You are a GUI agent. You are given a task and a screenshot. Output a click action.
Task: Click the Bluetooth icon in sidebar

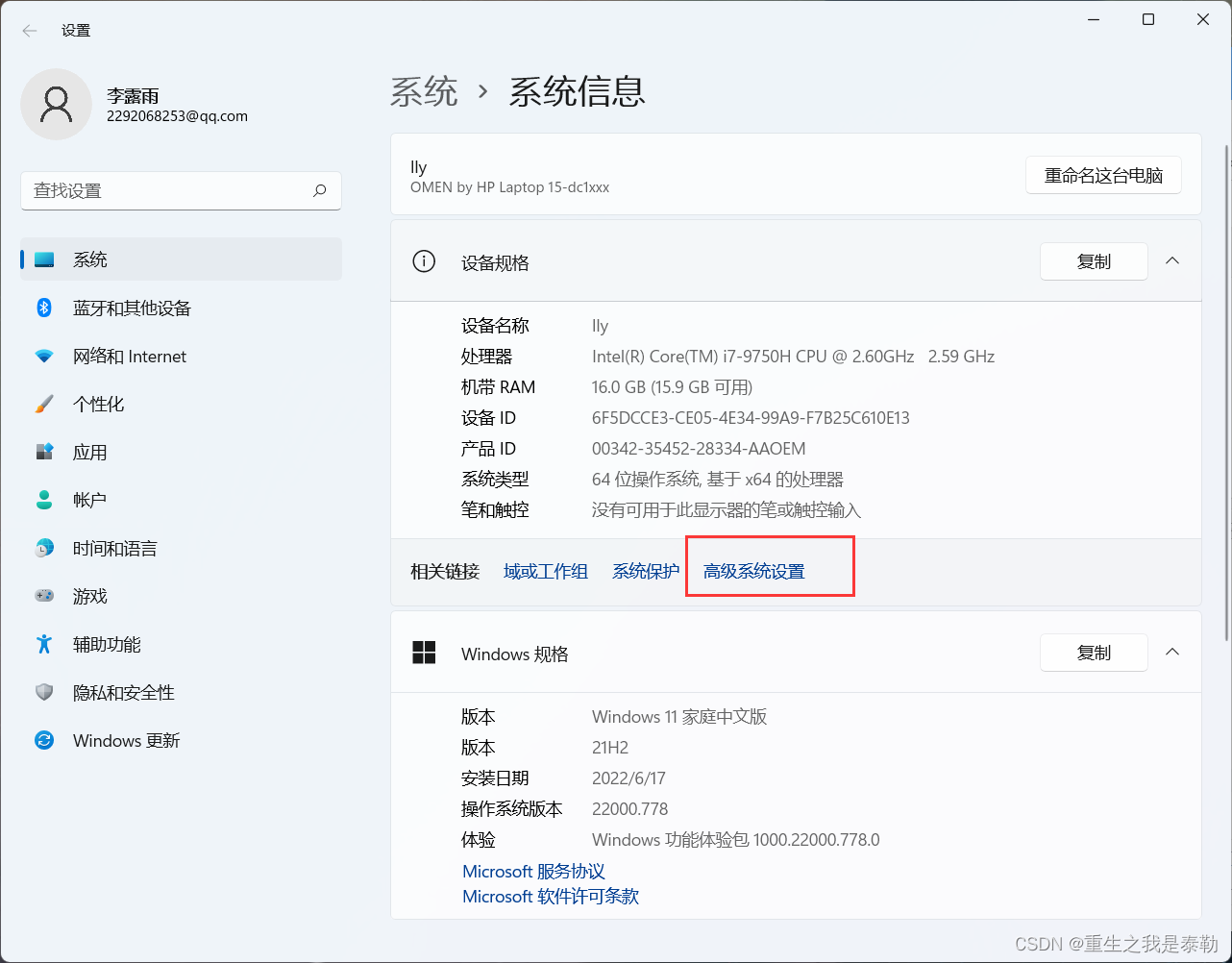(x=44, y=308)
